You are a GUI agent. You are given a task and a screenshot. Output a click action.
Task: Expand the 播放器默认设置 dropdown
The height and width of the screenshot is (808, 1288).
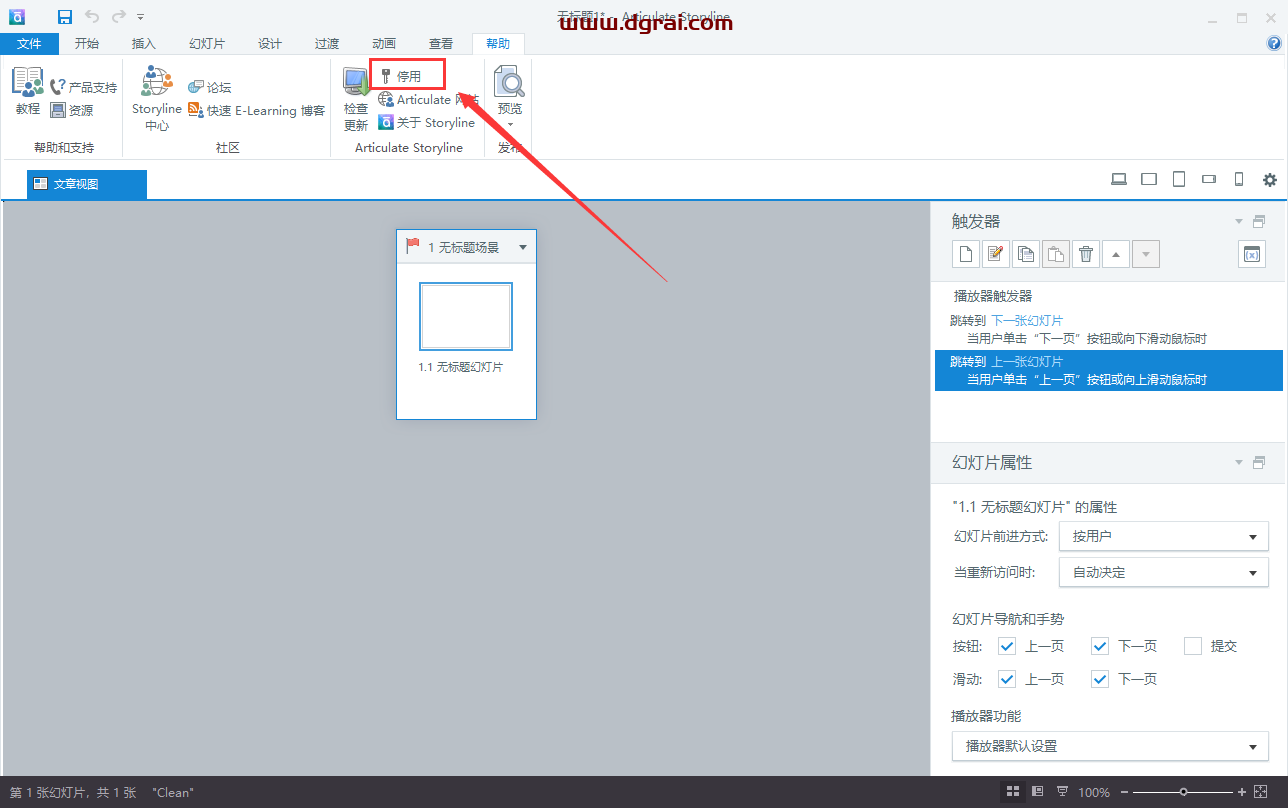coord(1256,746)
